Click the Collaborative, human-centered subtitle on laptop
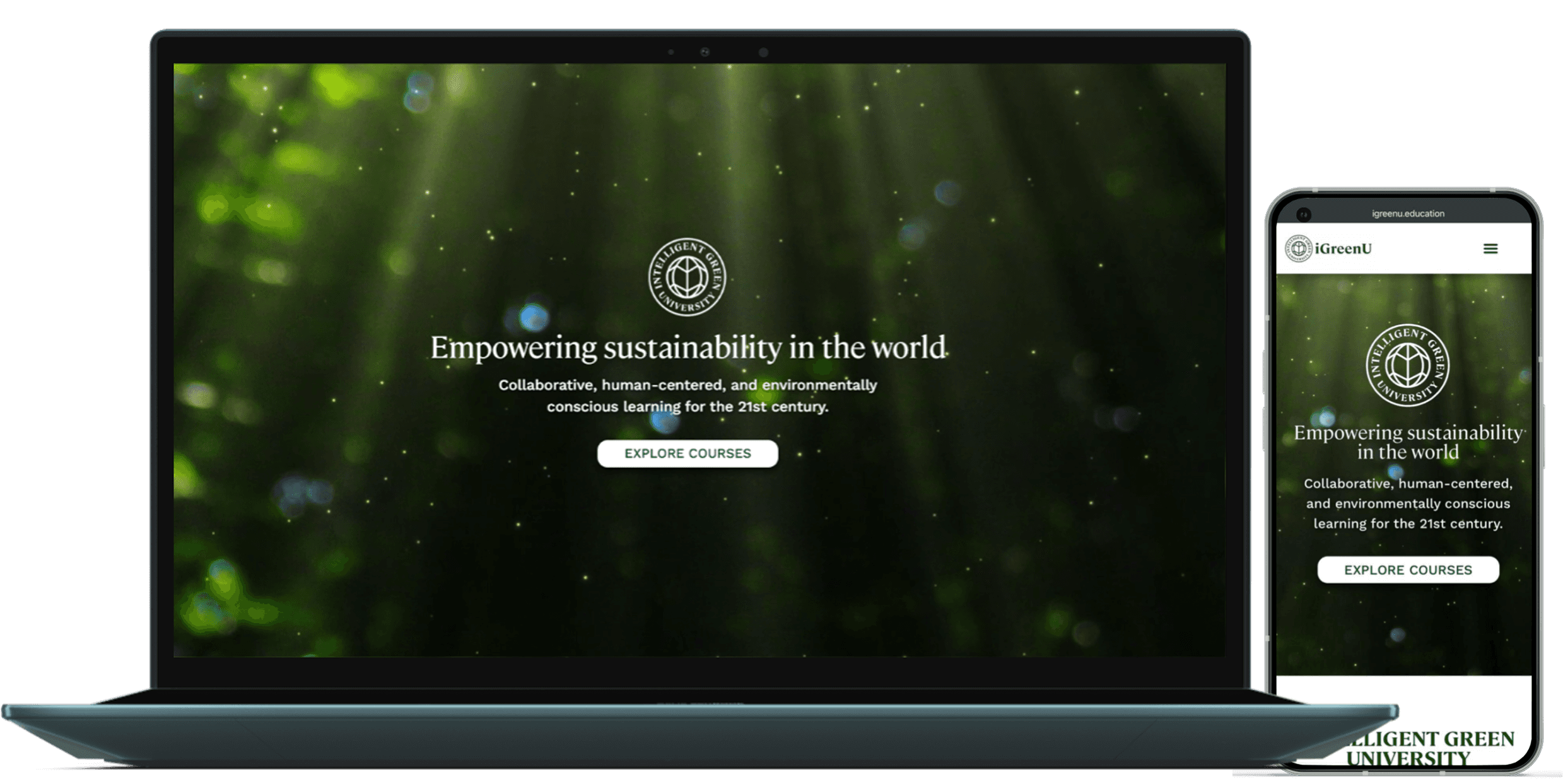Image resolution: width=1563 pixels, height=784 pixels. 687,396
